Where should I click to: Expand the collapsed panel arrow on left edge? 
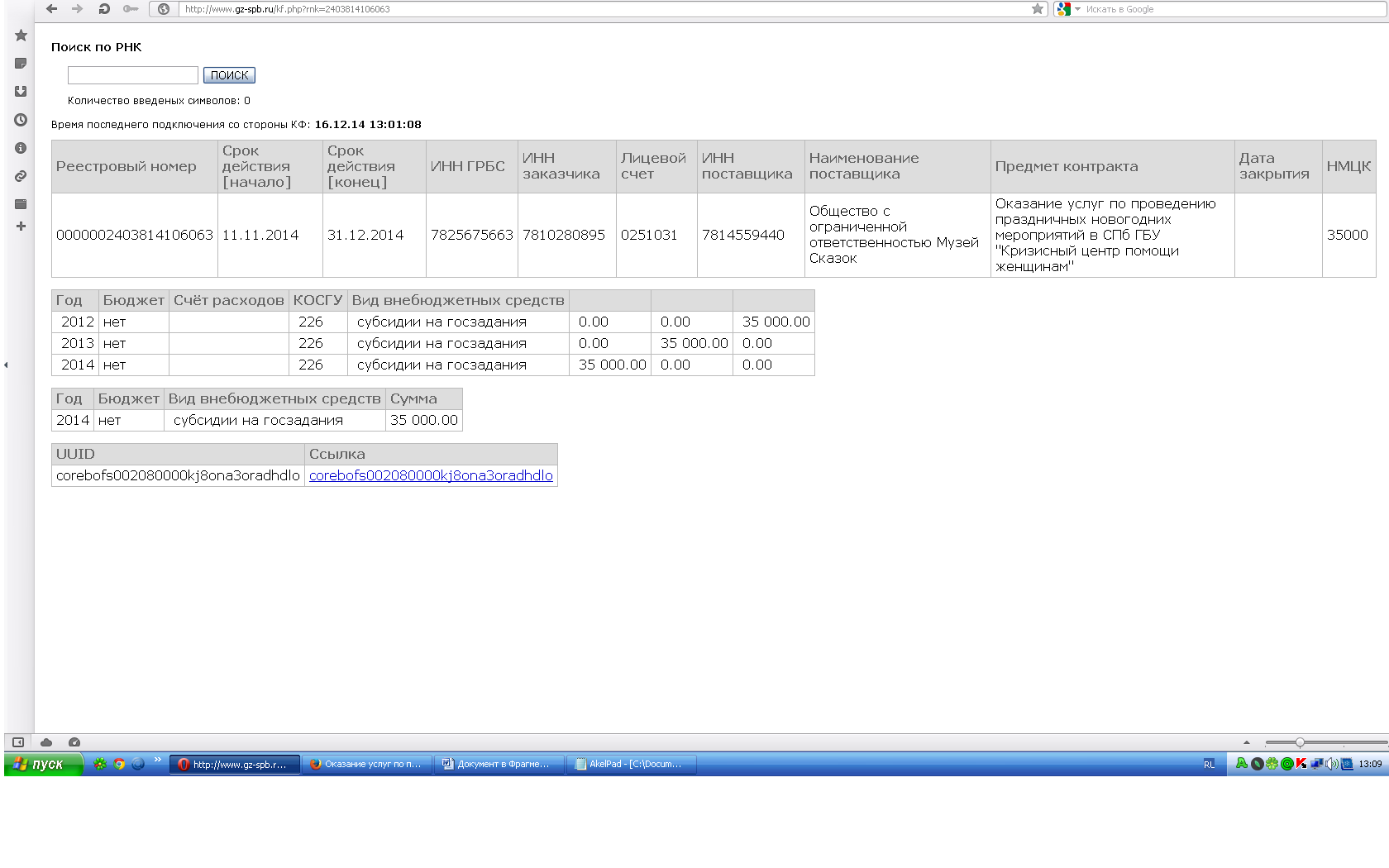6,365
